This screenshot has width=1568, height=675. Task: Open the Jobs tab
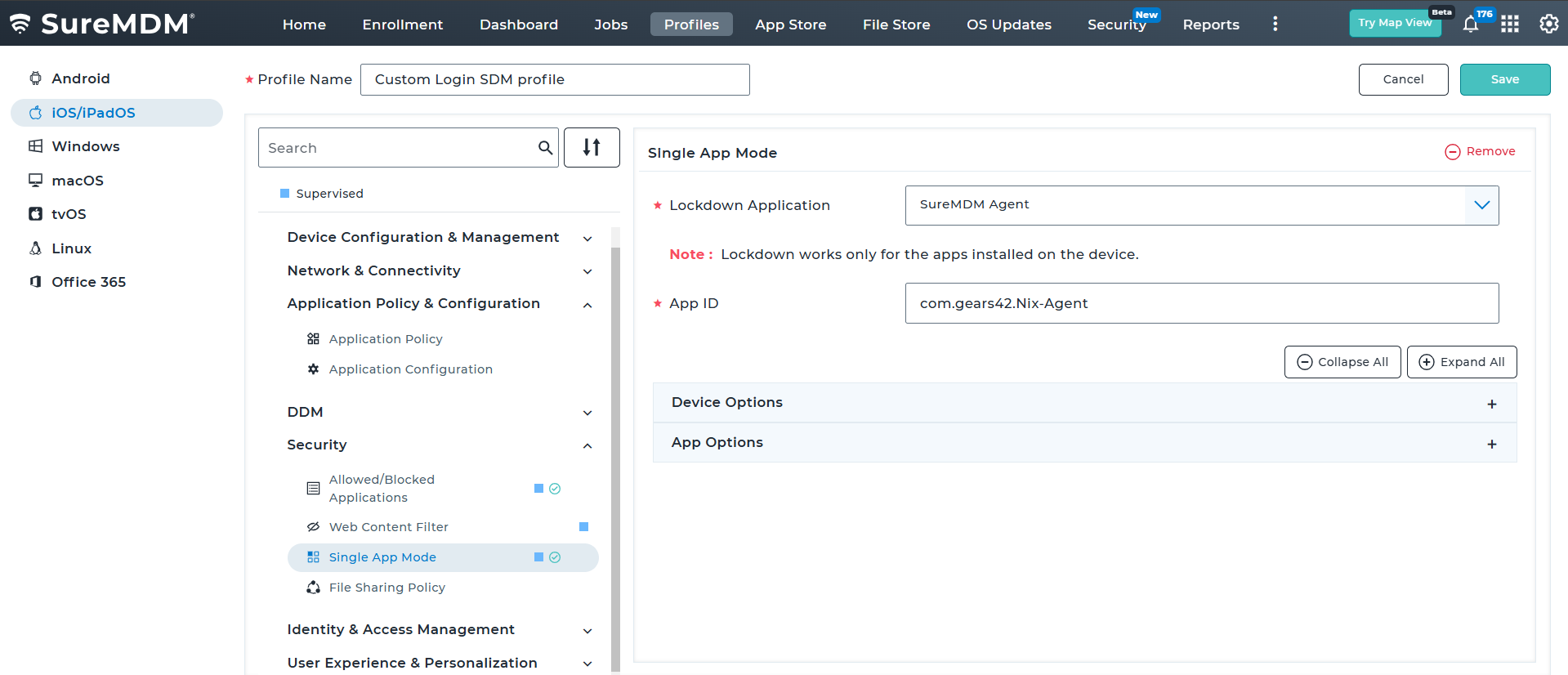(x=611, y=25)
